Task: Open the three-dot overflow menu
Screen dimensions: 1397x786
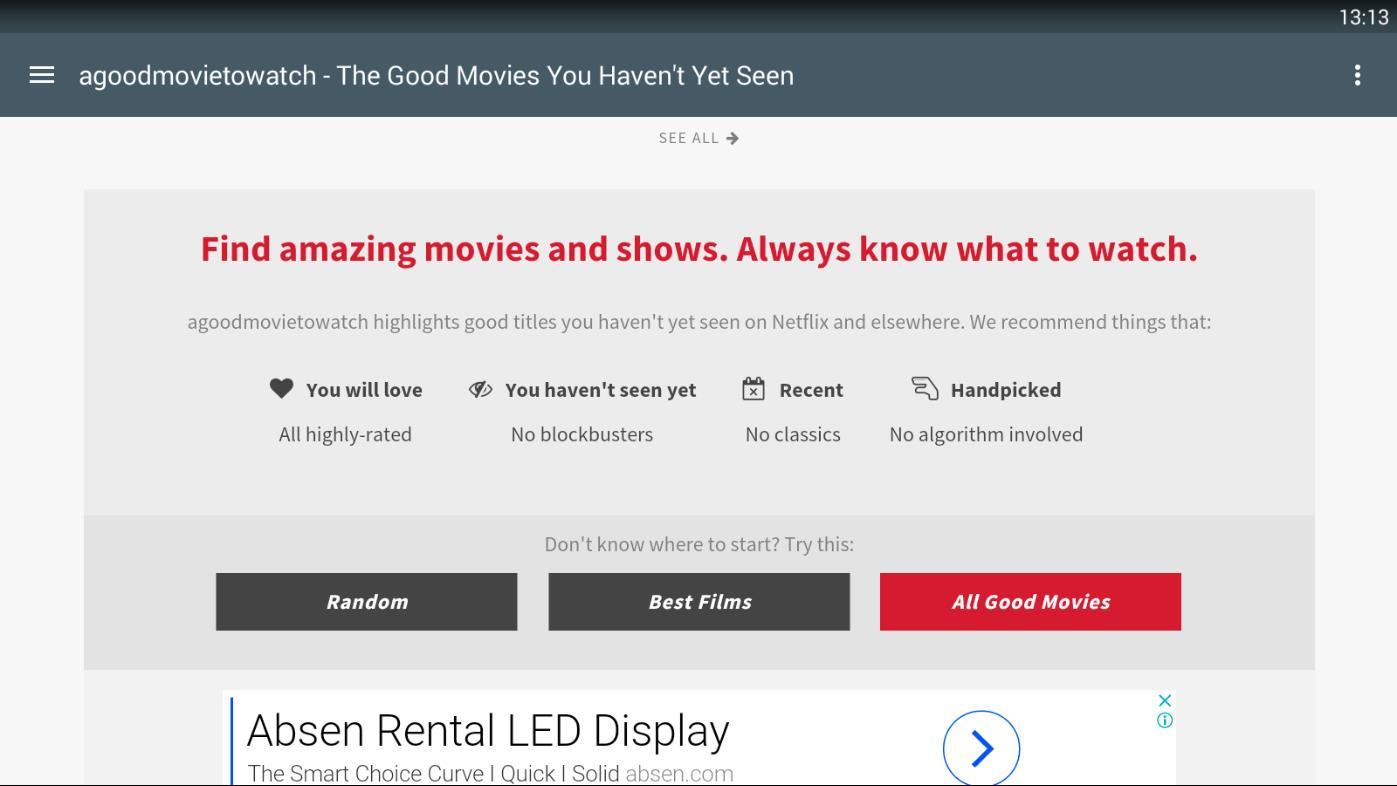Action: (x=1357, y=75)
